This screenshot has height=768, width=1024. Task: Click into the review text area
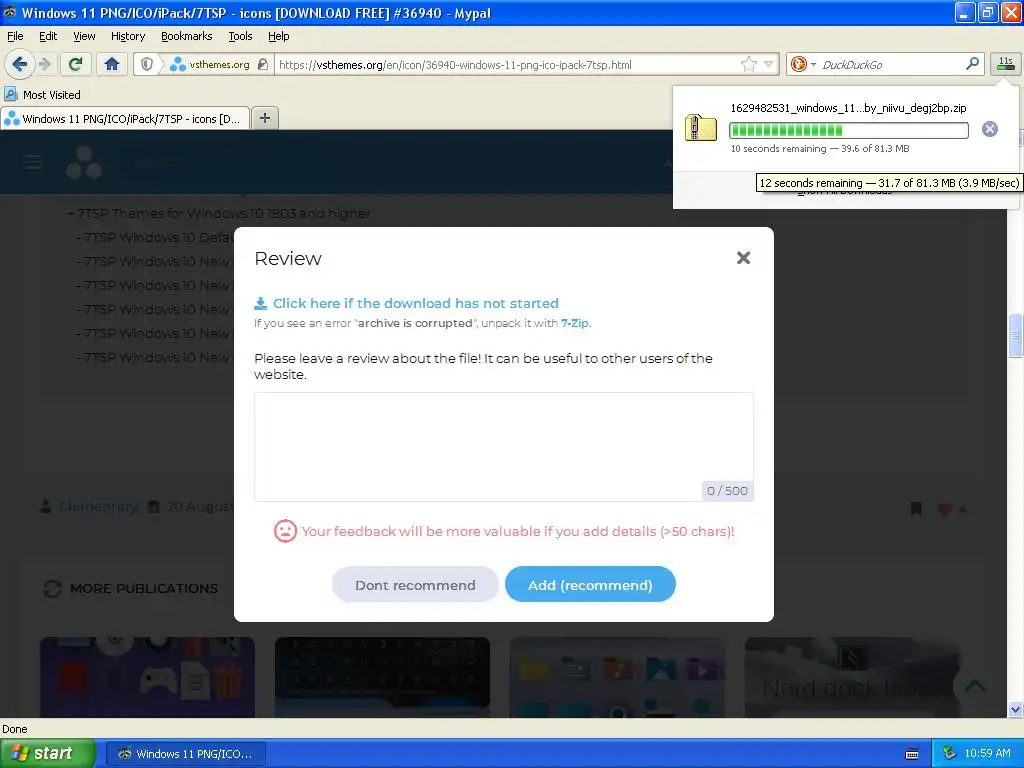(x=504, y=447)
